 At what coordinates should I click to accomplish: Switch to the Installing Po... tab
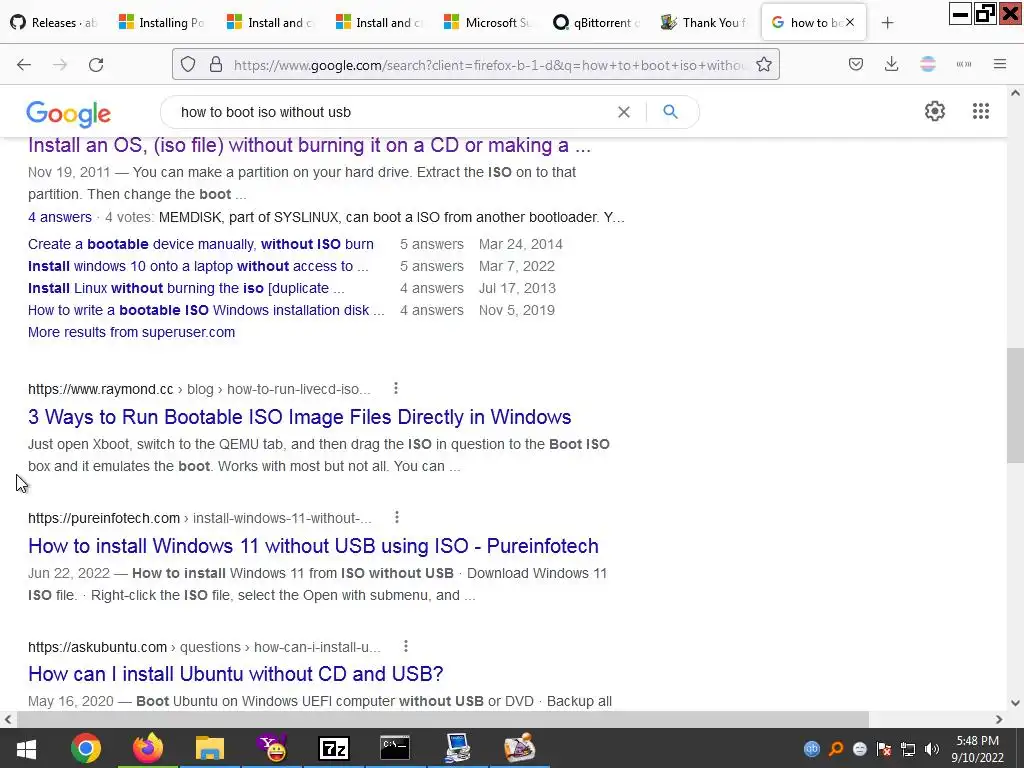pos(162,23)
